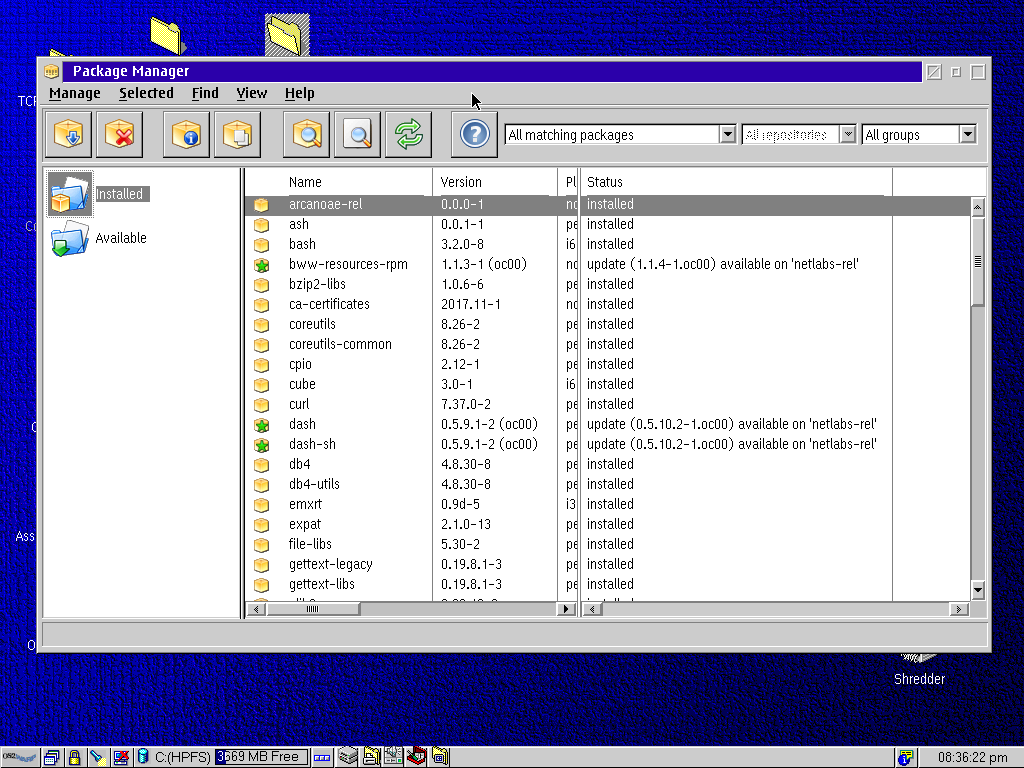Click the package icon next to curl
Image resolution: width=1024 pixels, height=768 pixels.
(x=262, y=405)
